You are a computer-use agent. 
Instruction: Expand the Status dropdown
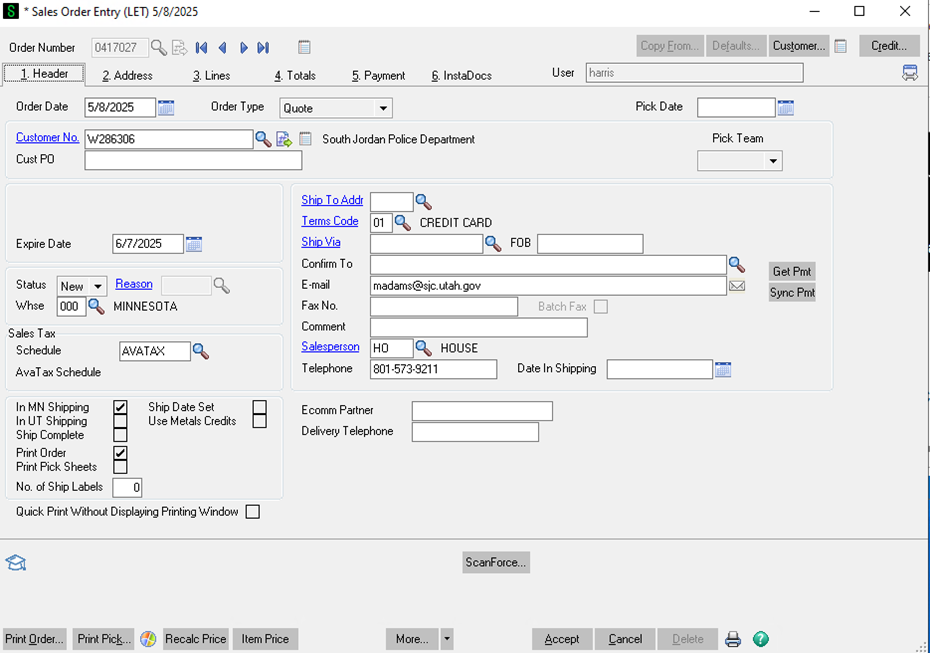pos(98,287)
